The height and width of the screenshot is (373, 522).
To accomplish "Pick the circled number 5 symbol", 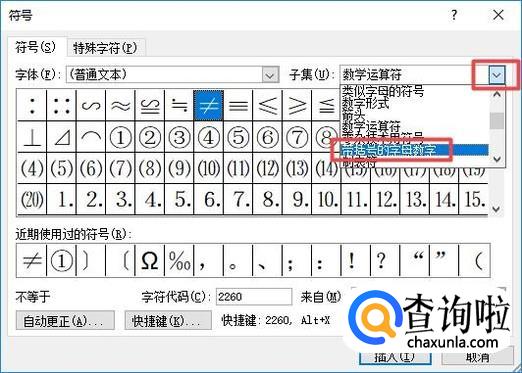I will [238, 137].
